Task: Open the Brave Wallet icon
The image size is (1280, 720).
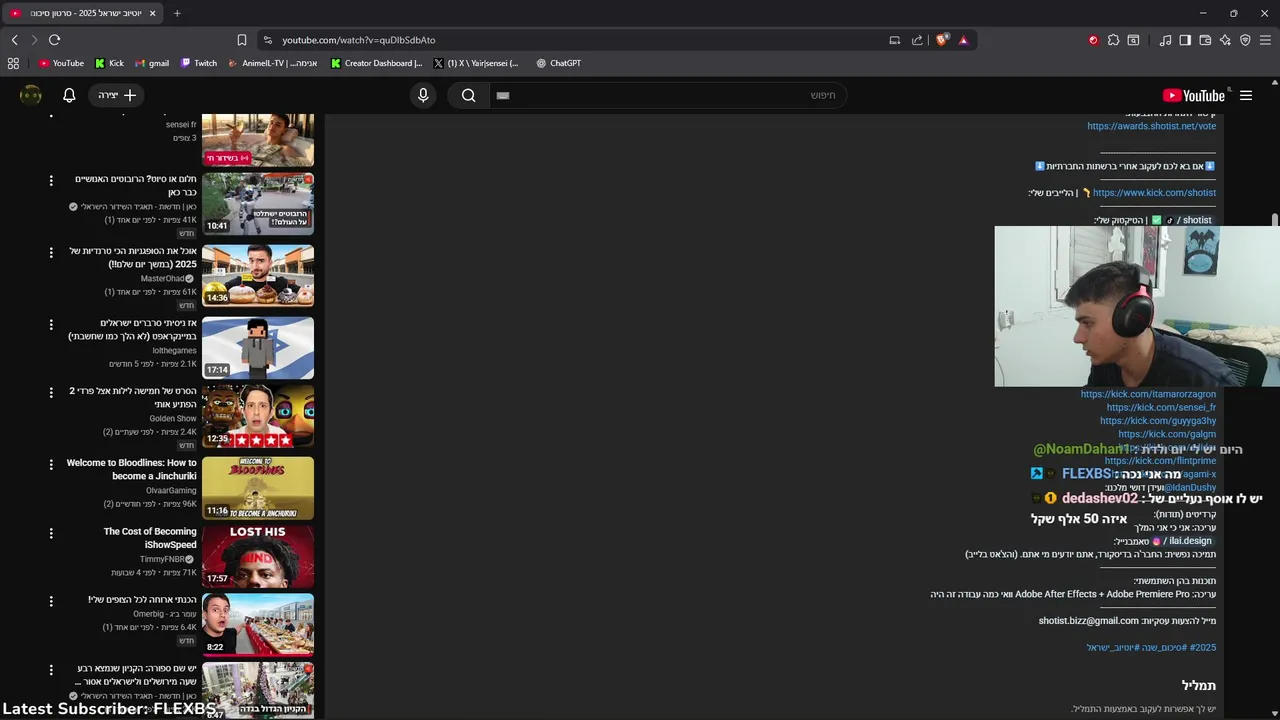Action: (x=1205, y=40)
